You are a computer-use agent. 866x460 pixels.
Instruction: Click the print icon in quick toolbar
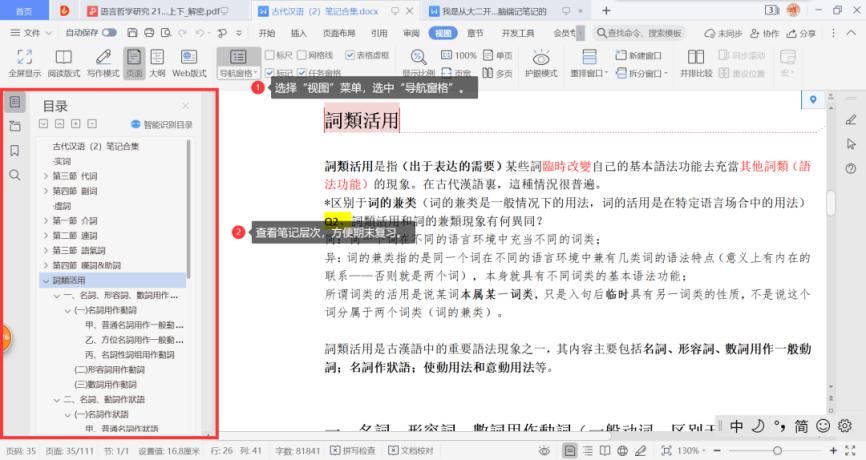[149, 33]
